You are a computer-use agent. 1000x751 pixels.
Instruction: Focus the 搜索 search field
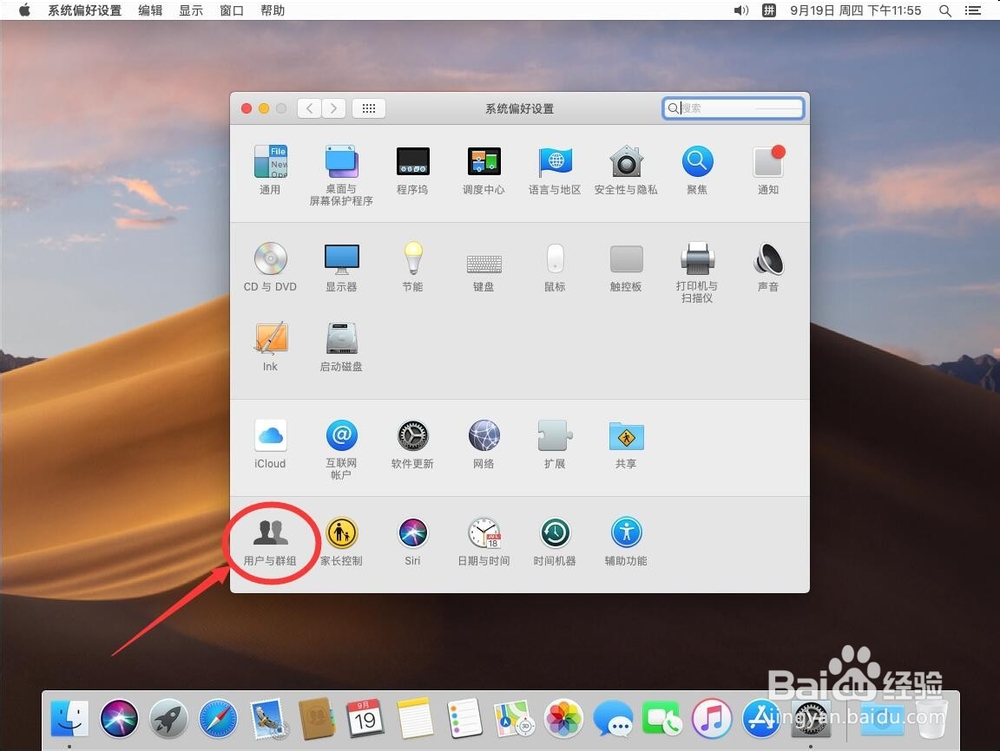733,108
